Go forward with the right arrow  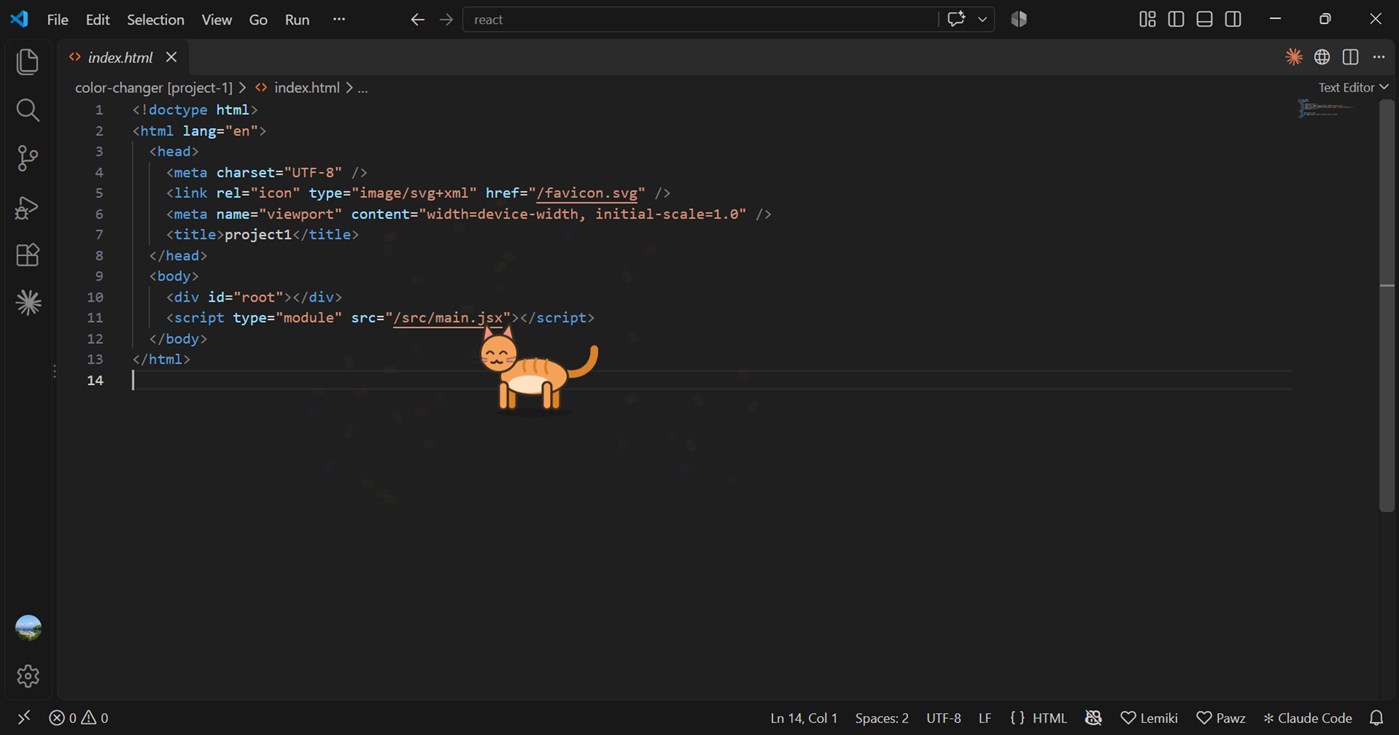[x=446, y=19]
